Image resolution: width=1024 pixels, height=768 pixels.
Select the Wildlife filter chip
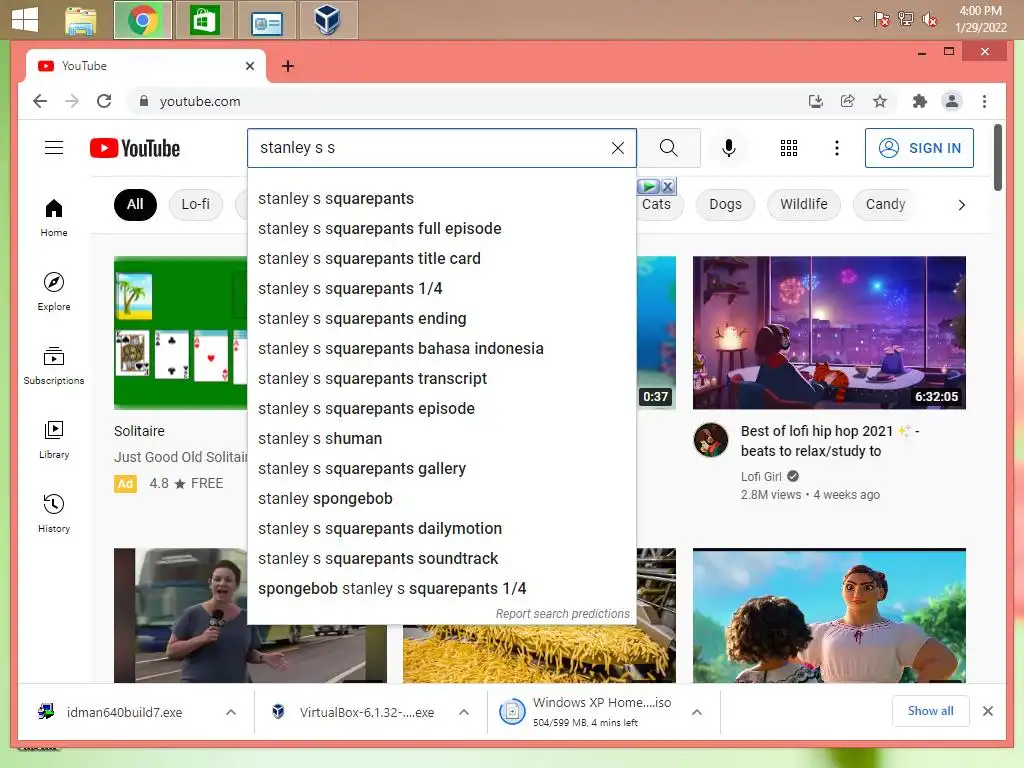click(x=803, y=204)
